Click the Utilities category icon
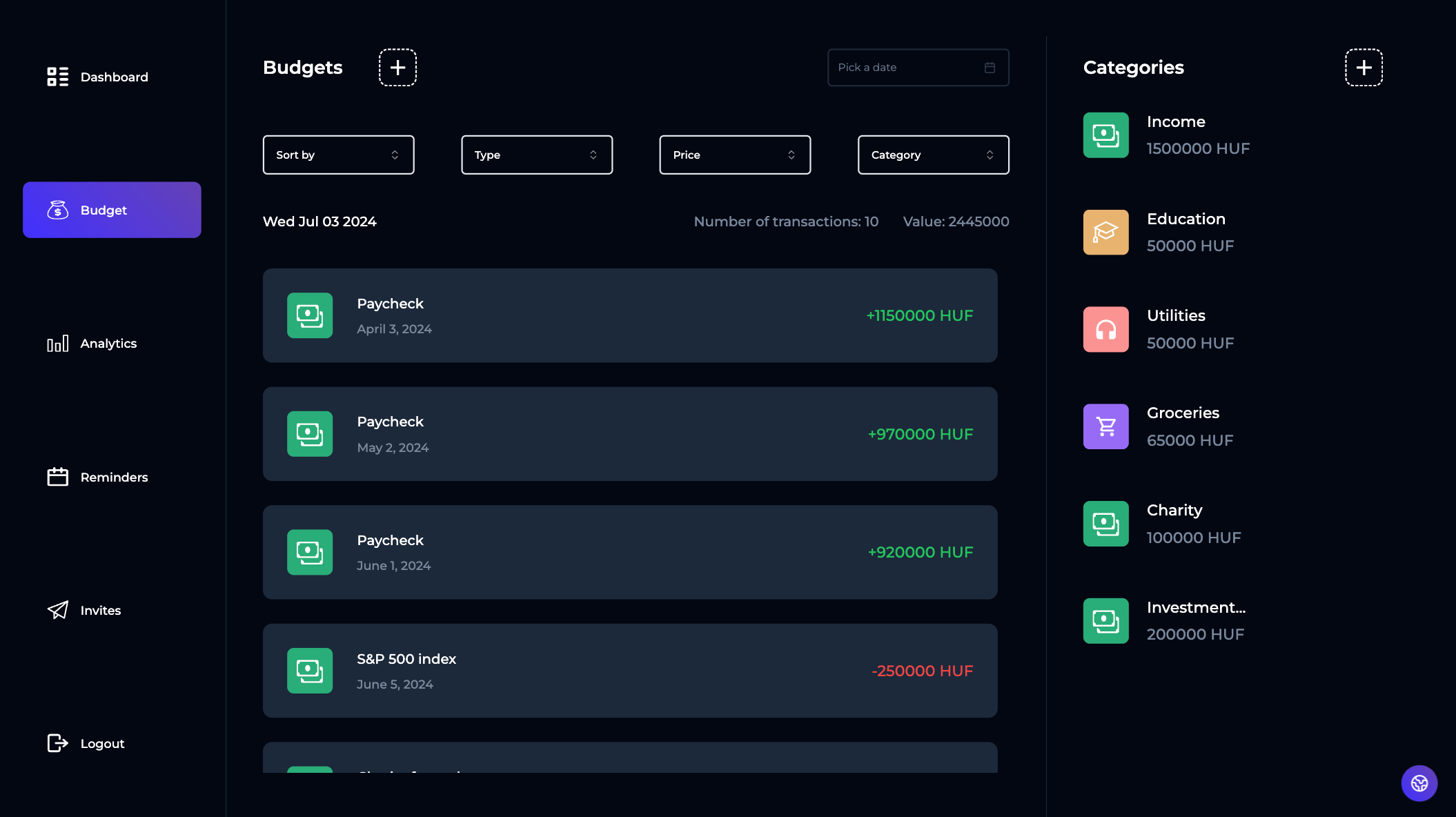This screenshot has width=1456, height=817. pos(1106,329)
